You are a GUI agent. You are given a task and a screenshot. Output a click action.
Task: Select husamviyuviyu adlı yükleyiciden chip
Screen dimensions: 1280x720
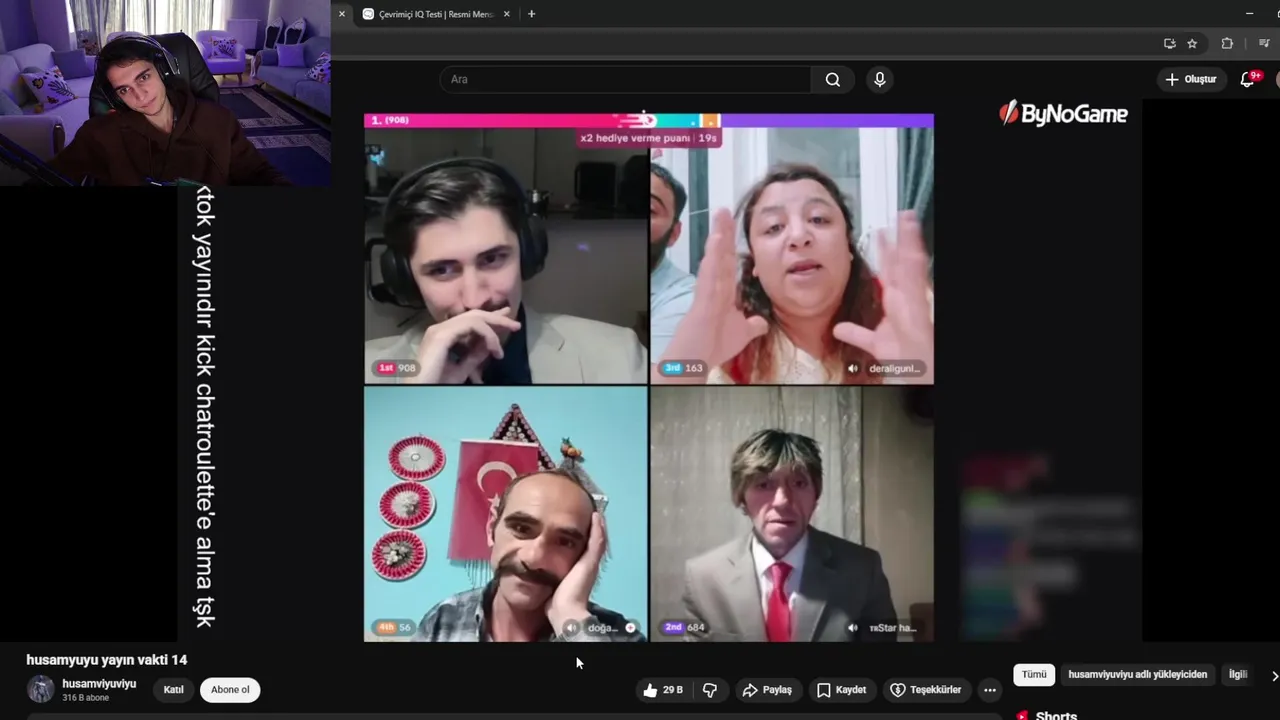coord(1137,675)
